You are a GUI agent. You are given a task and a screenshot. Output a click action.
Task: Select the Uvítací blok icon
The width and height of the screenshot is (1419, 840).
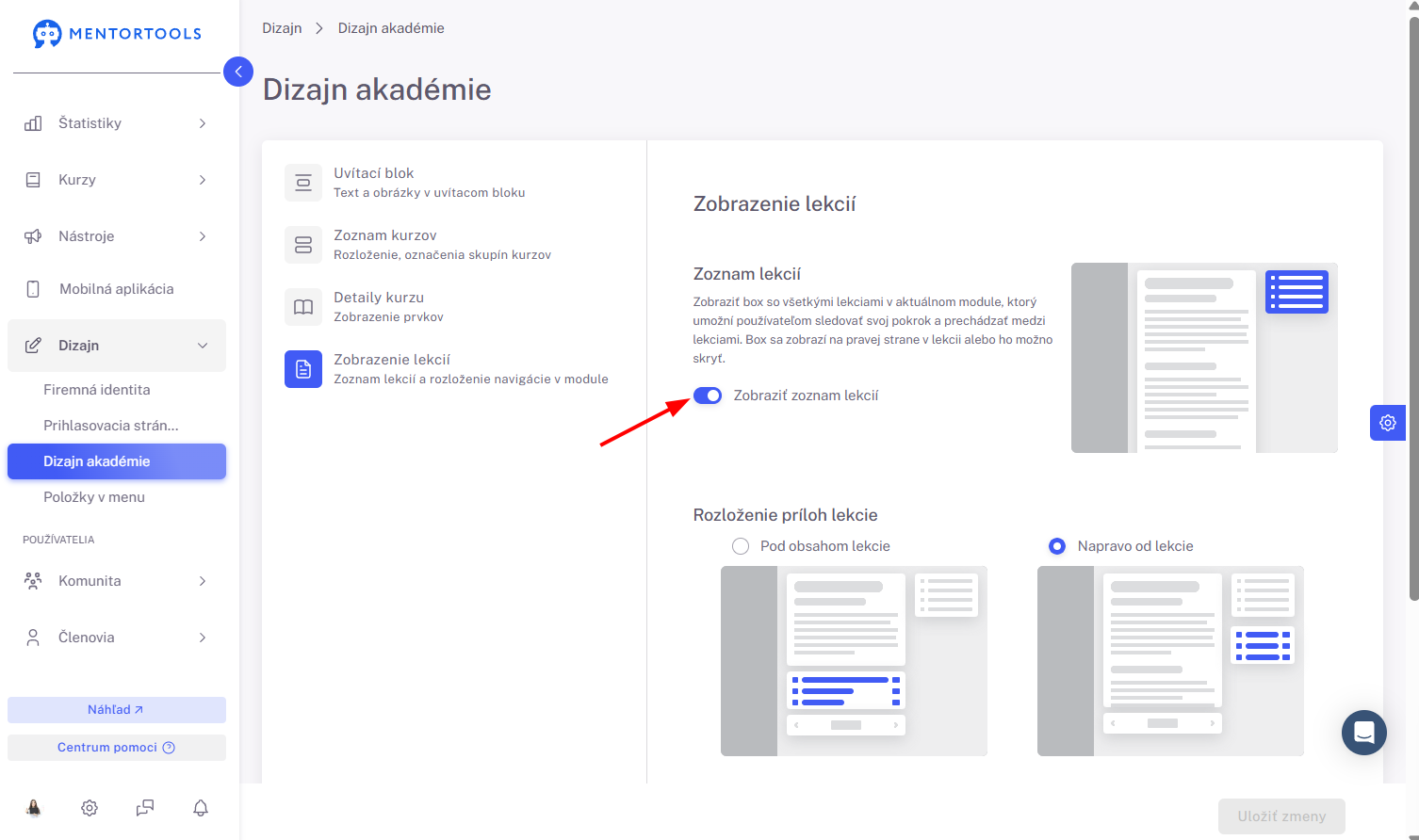[x=303, y=183]
